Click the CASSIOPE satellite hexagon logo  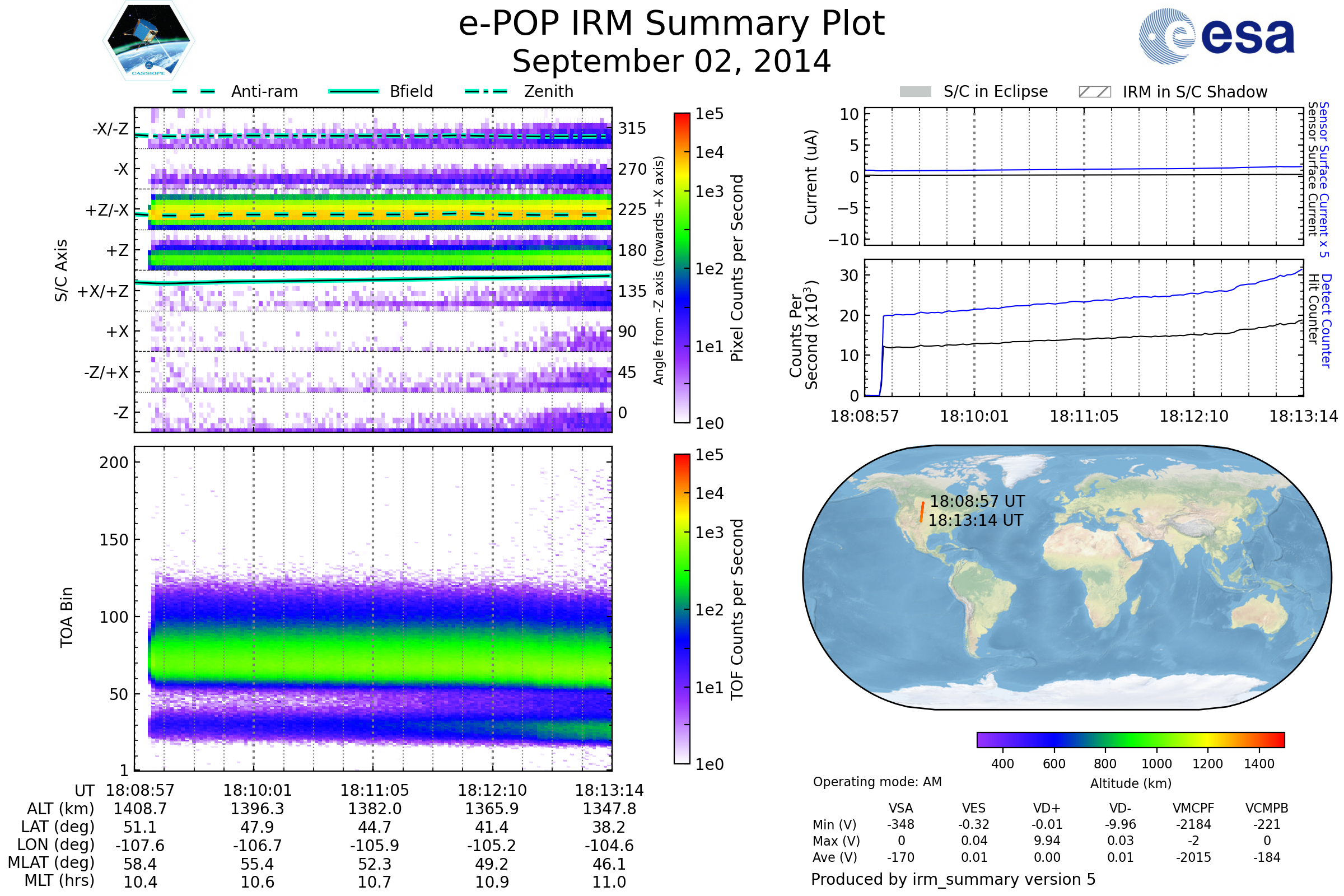148,41
